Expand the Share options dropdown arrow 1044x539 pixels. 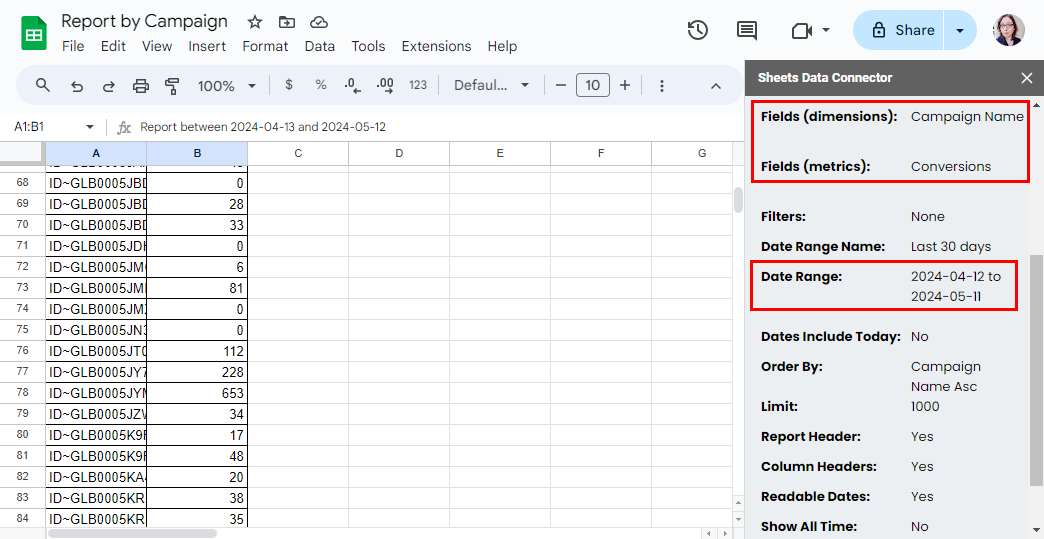click(960, 30)
